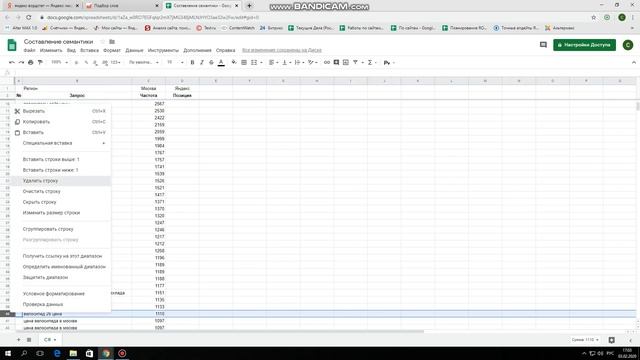Image resolution: width=640 pixels, height=360 pixels.
Task: Open the Изменить menu
Action: (x=51, y=50)
